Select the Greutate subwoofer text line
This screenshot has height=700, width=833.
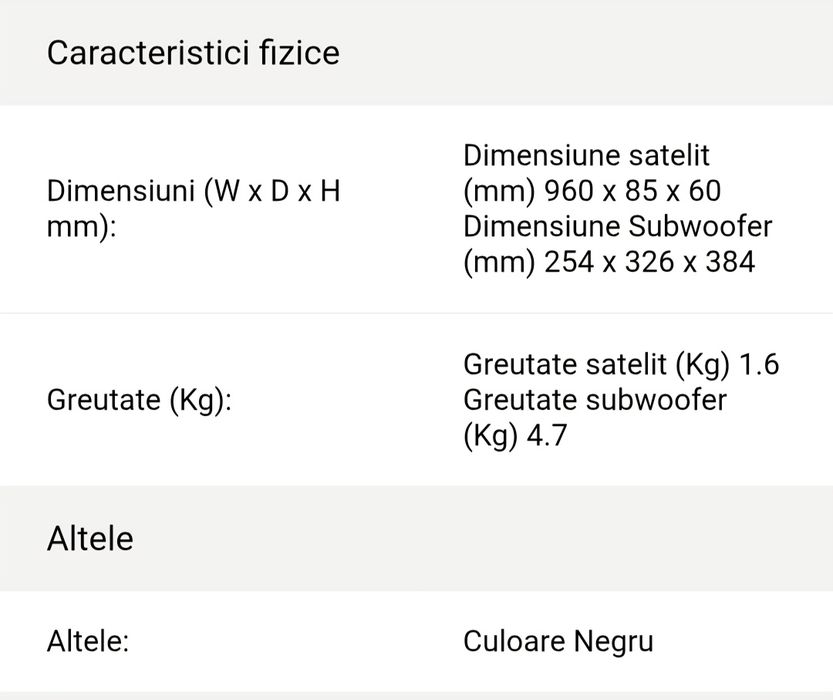pos(595,400)
